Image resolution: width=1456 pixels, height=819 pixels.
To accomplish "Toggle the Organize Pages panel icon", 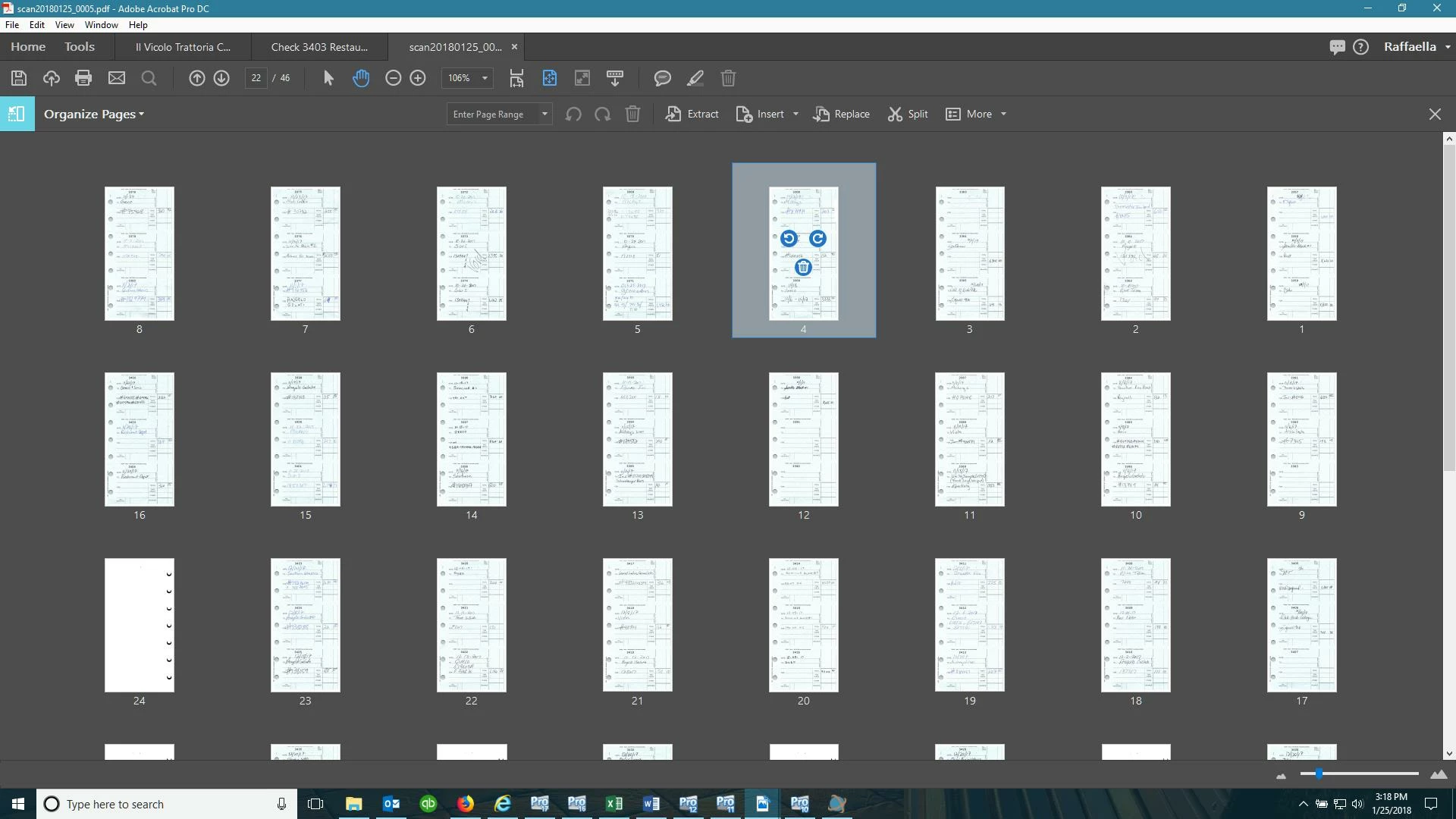I will pos(17,114).
